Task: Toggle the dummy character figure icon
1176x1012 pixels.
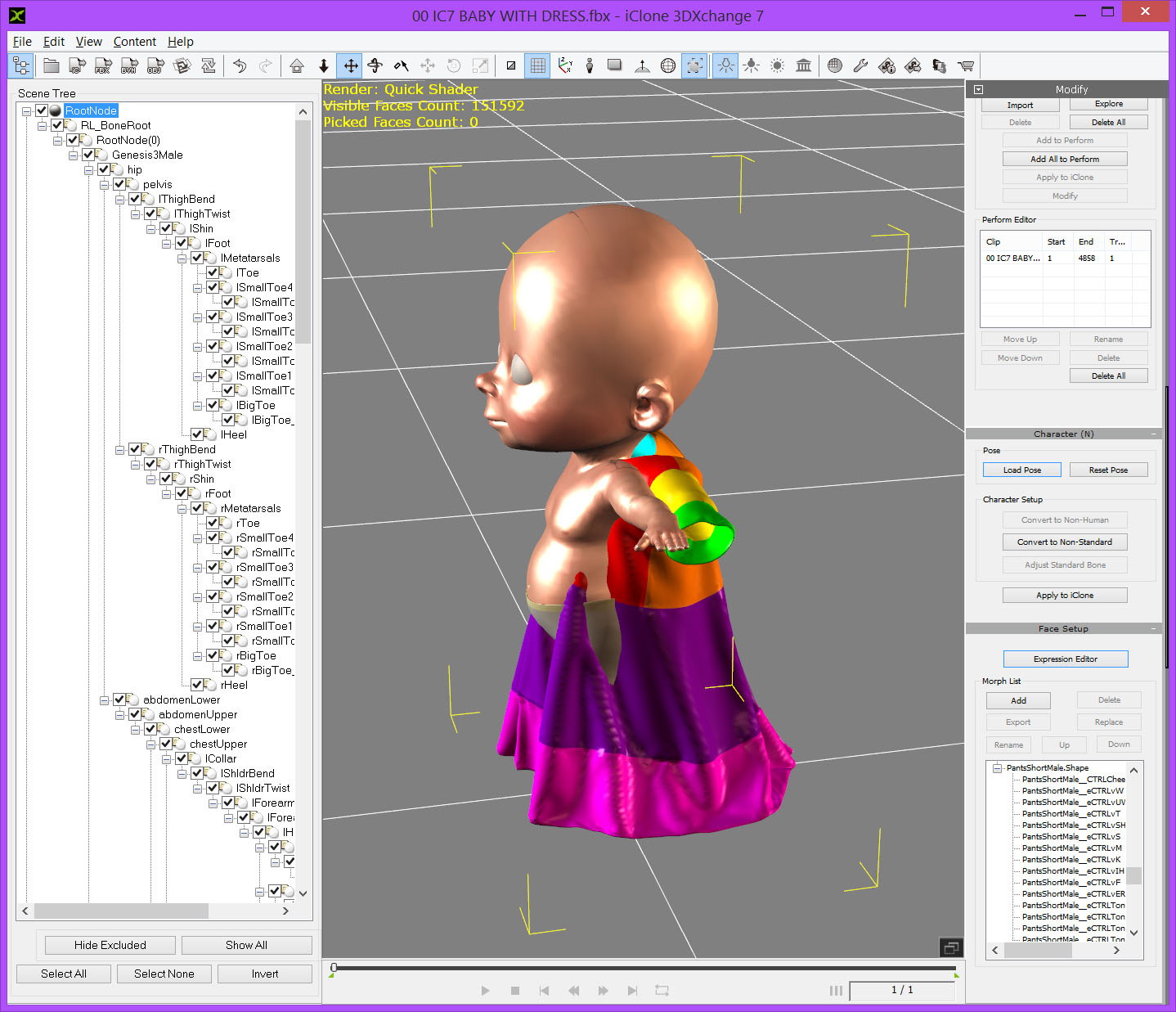Action: click(589, 65)
